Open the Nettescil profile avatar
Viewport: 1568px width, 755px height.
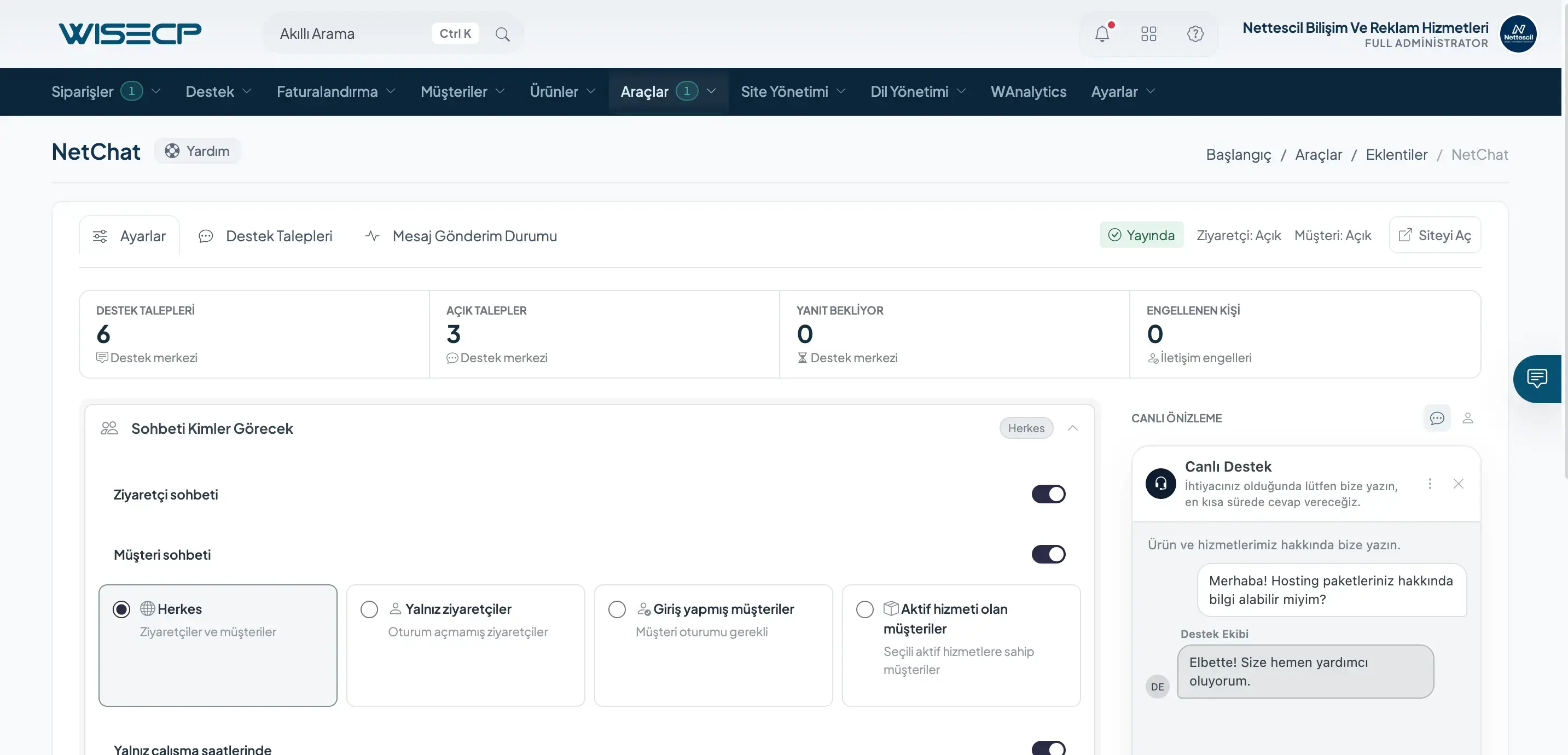[1518, 34]
